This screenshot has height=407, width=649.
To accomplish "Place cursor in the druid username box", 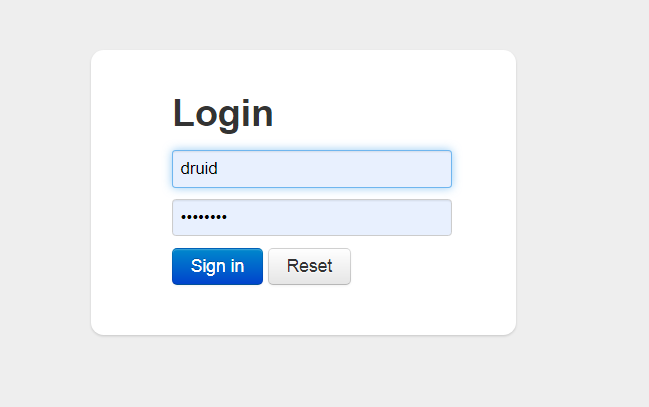I will point(311,169).
